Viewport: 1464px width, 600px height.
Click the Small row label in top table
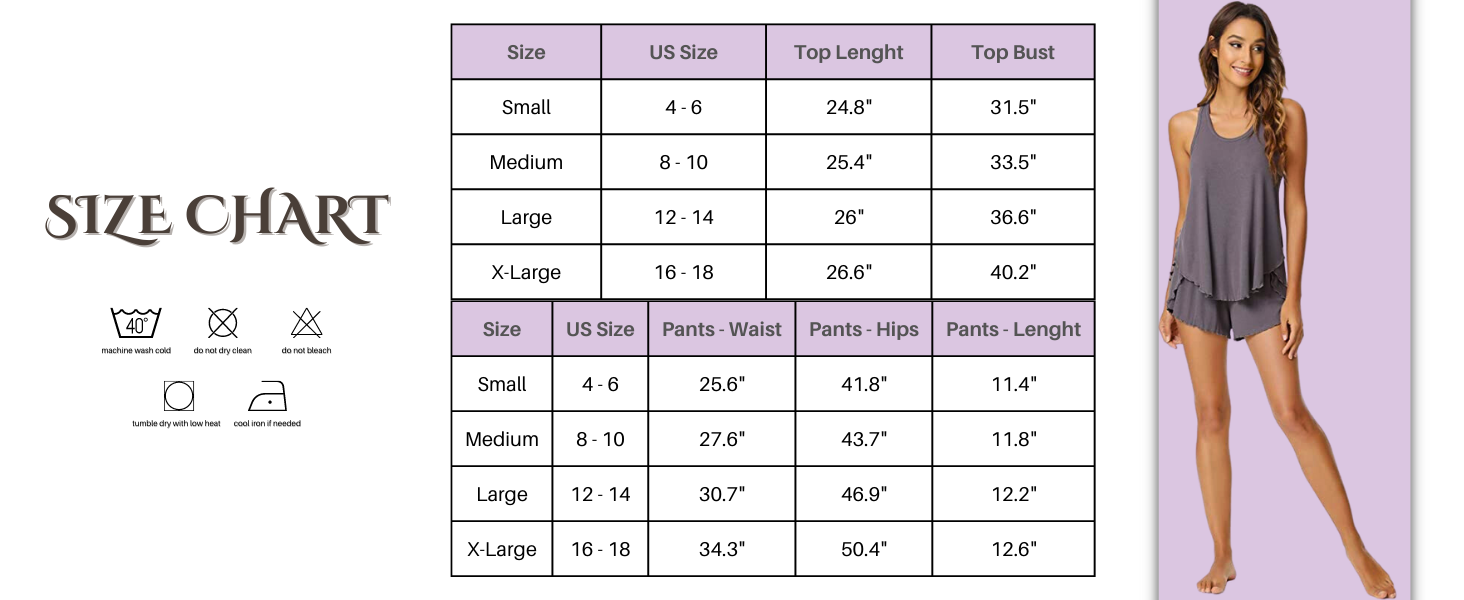point(526,107)
